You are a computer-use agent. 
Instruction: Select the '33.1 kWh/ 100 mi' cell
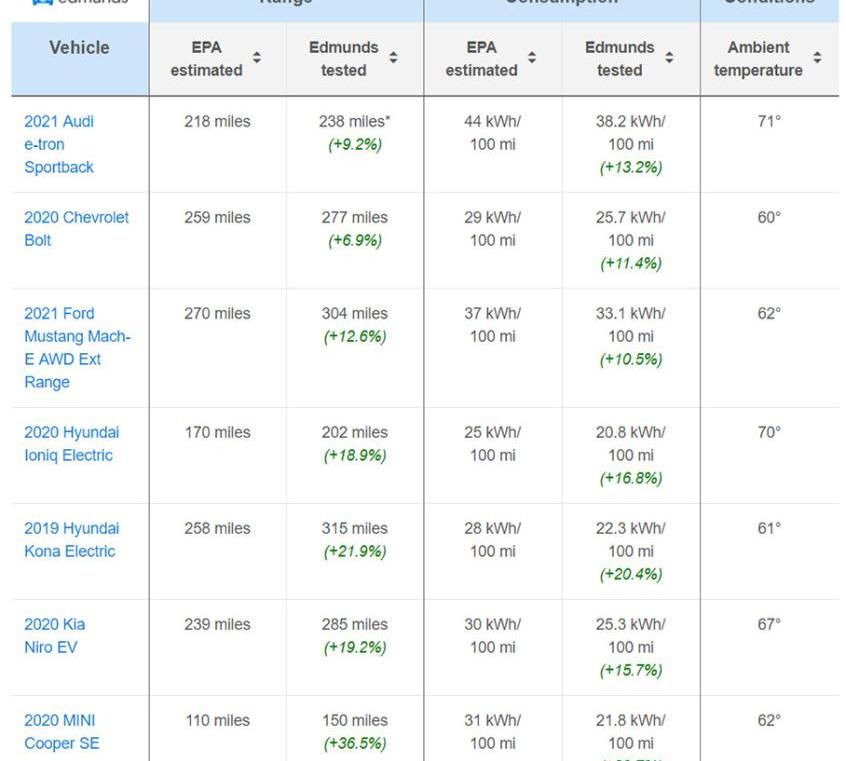tap(631, 325)
